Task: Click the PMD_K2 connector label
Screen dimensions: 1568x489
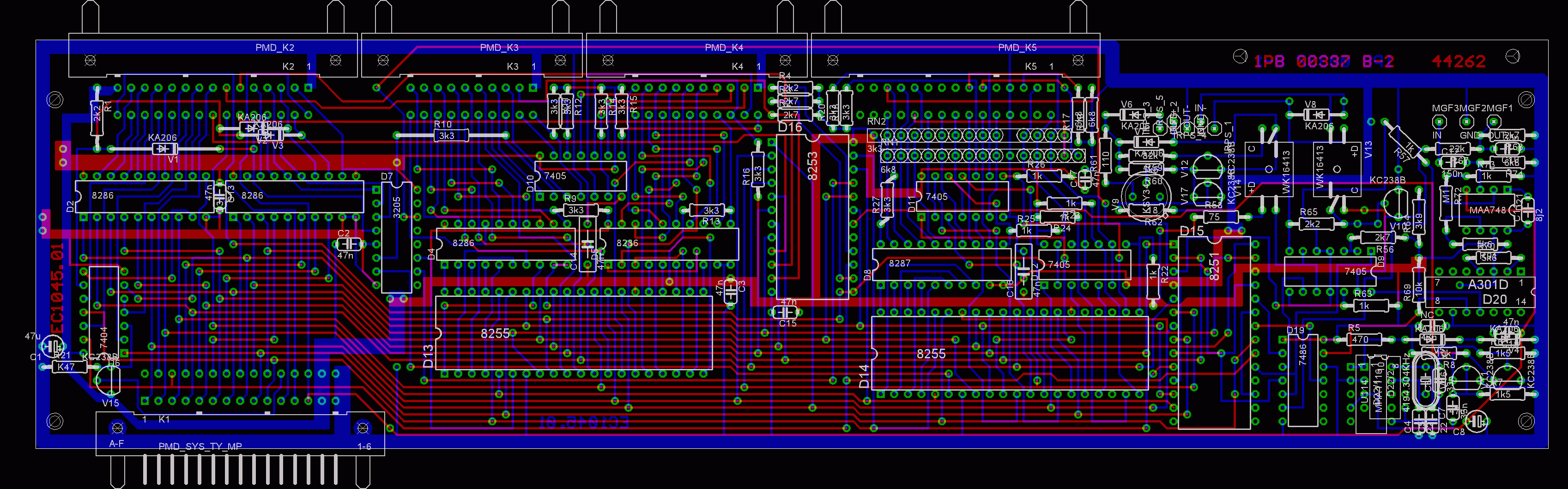Action: pos(274,48)
